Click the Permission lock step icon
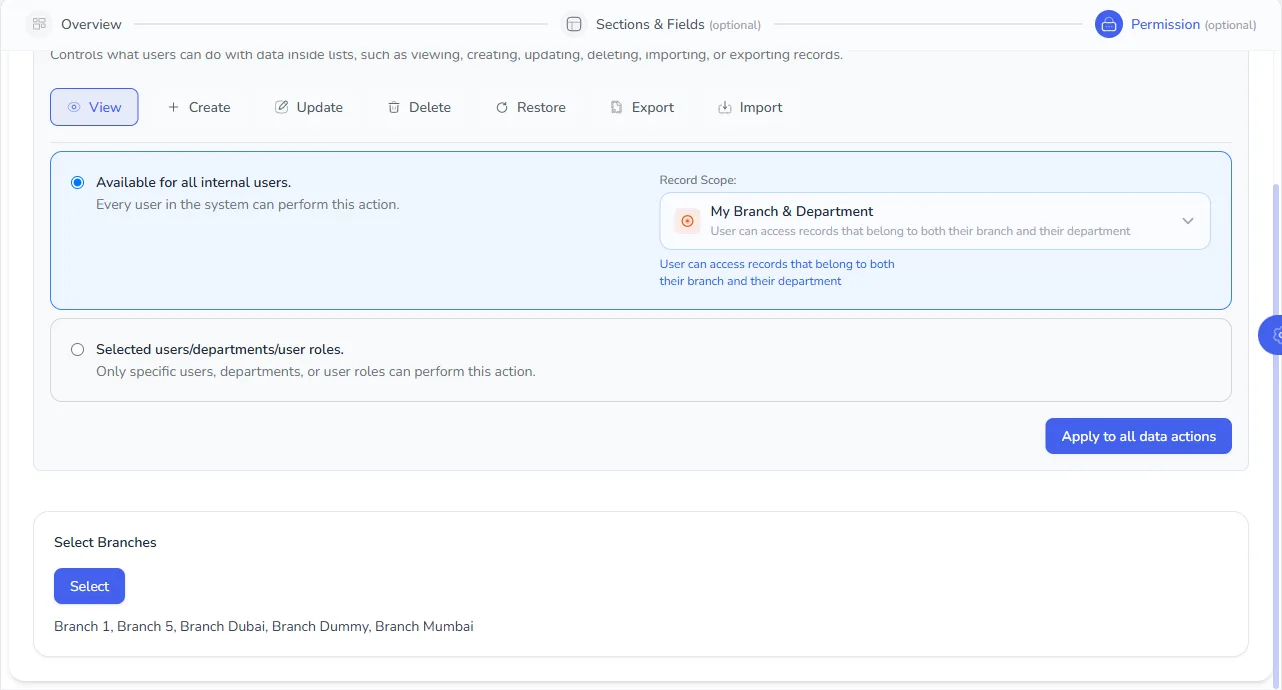The width and height of the screenshot is (1282, 690). pos(1109,24)
